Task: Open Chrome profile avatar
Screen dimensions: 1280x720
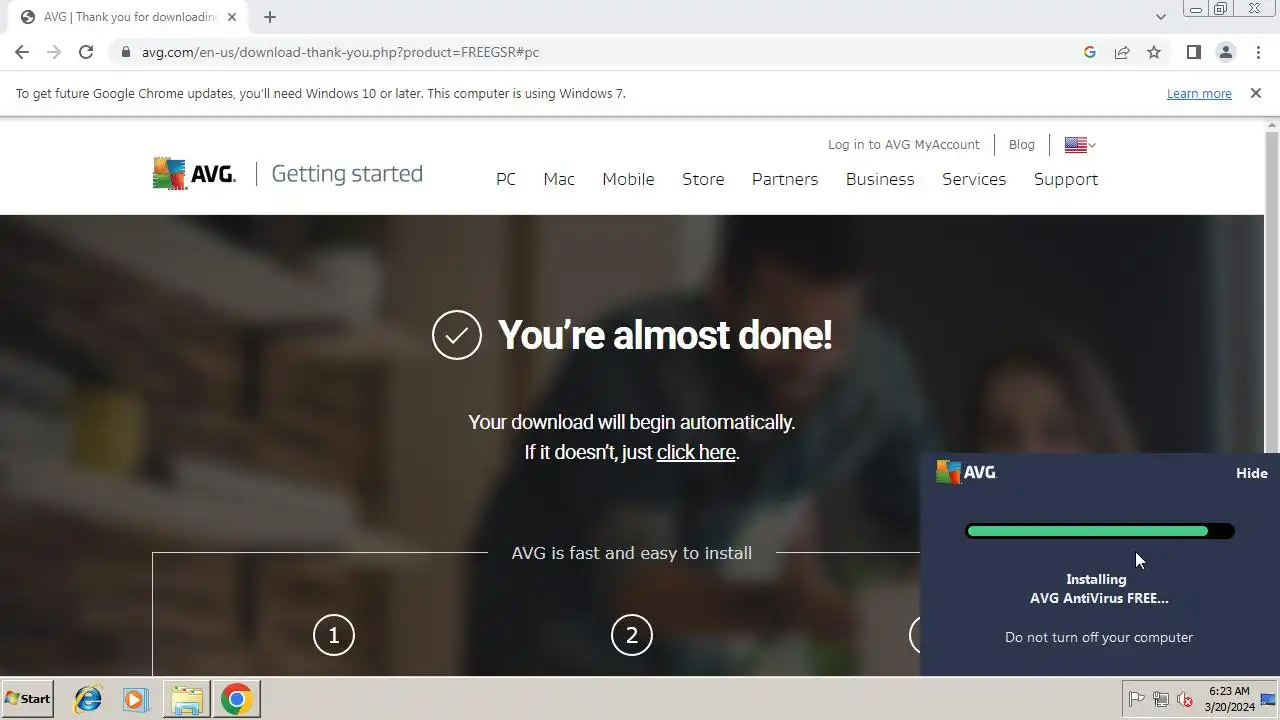Action: click(x=1225, y=52)
